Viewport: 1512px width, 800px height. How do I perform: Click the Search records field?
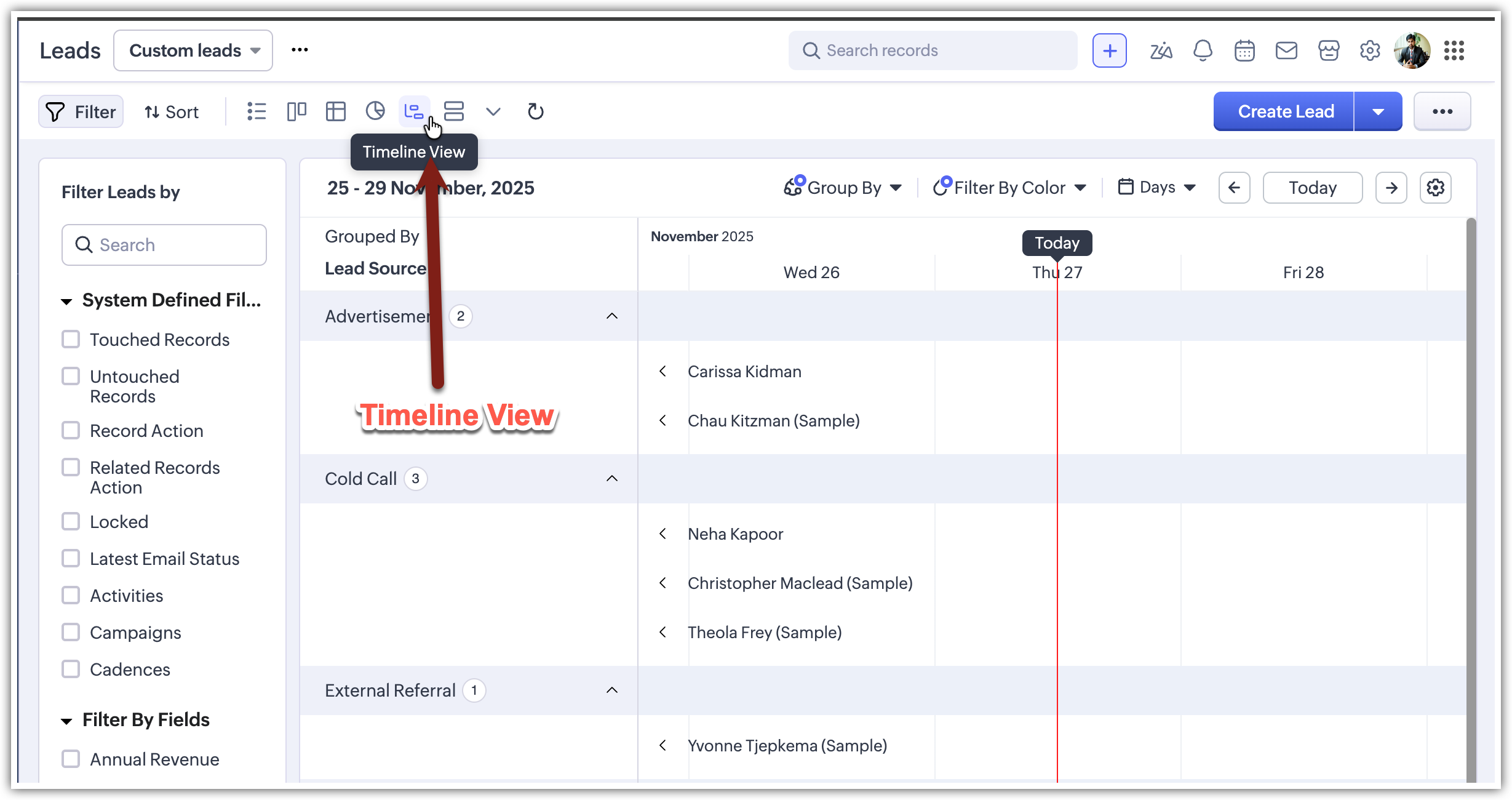(933, 50)
